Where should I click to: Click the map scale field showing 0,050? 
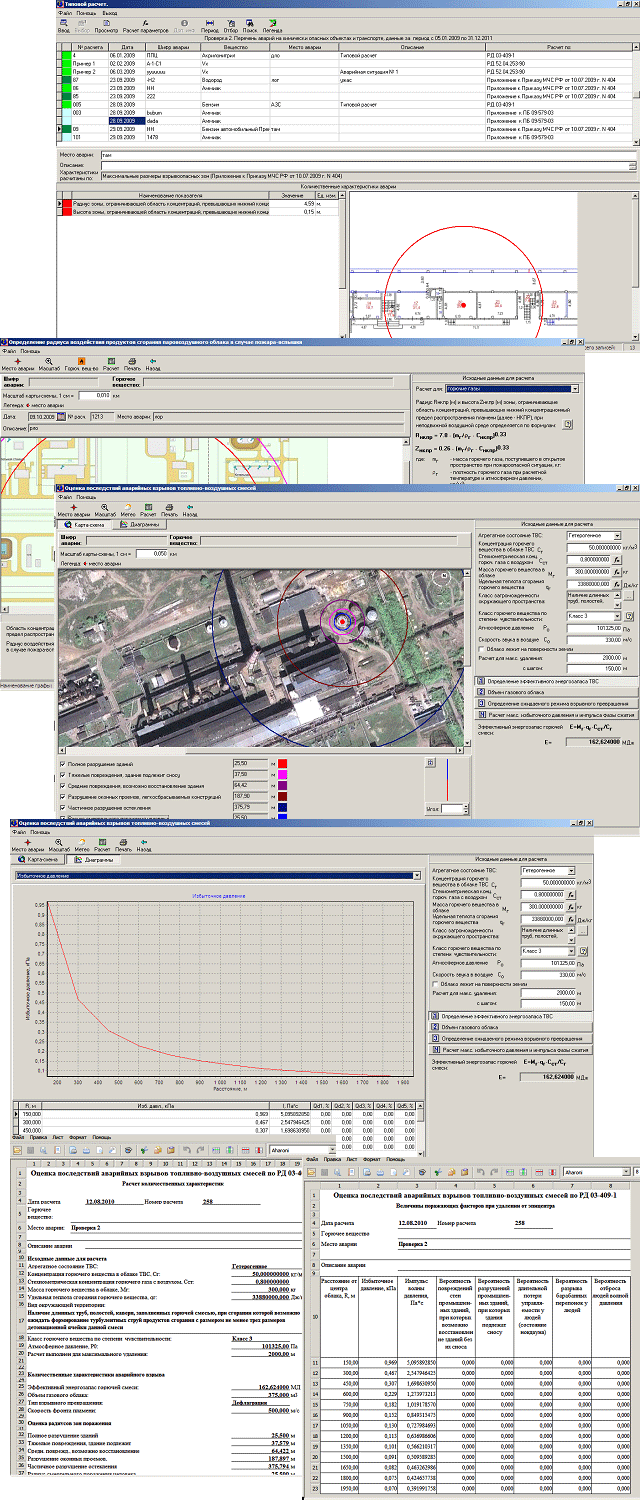[150, 552]
